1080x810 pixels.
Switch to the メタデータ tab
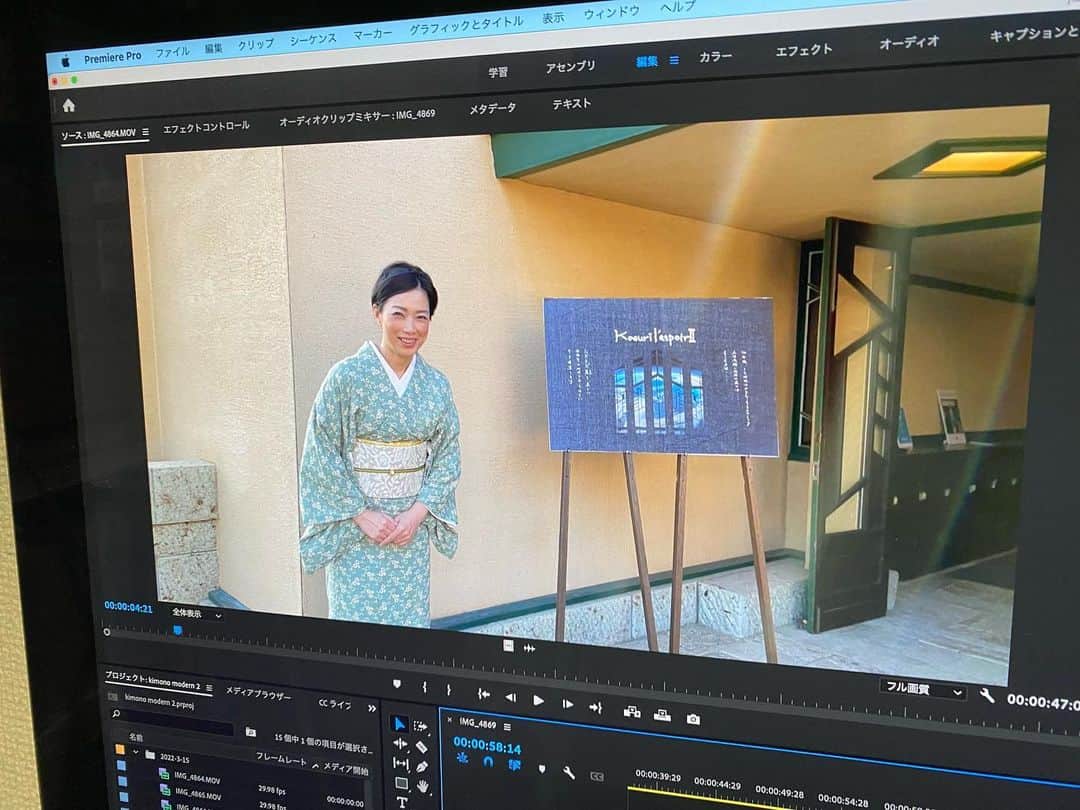pyautogui.click(x=492, y=108)
